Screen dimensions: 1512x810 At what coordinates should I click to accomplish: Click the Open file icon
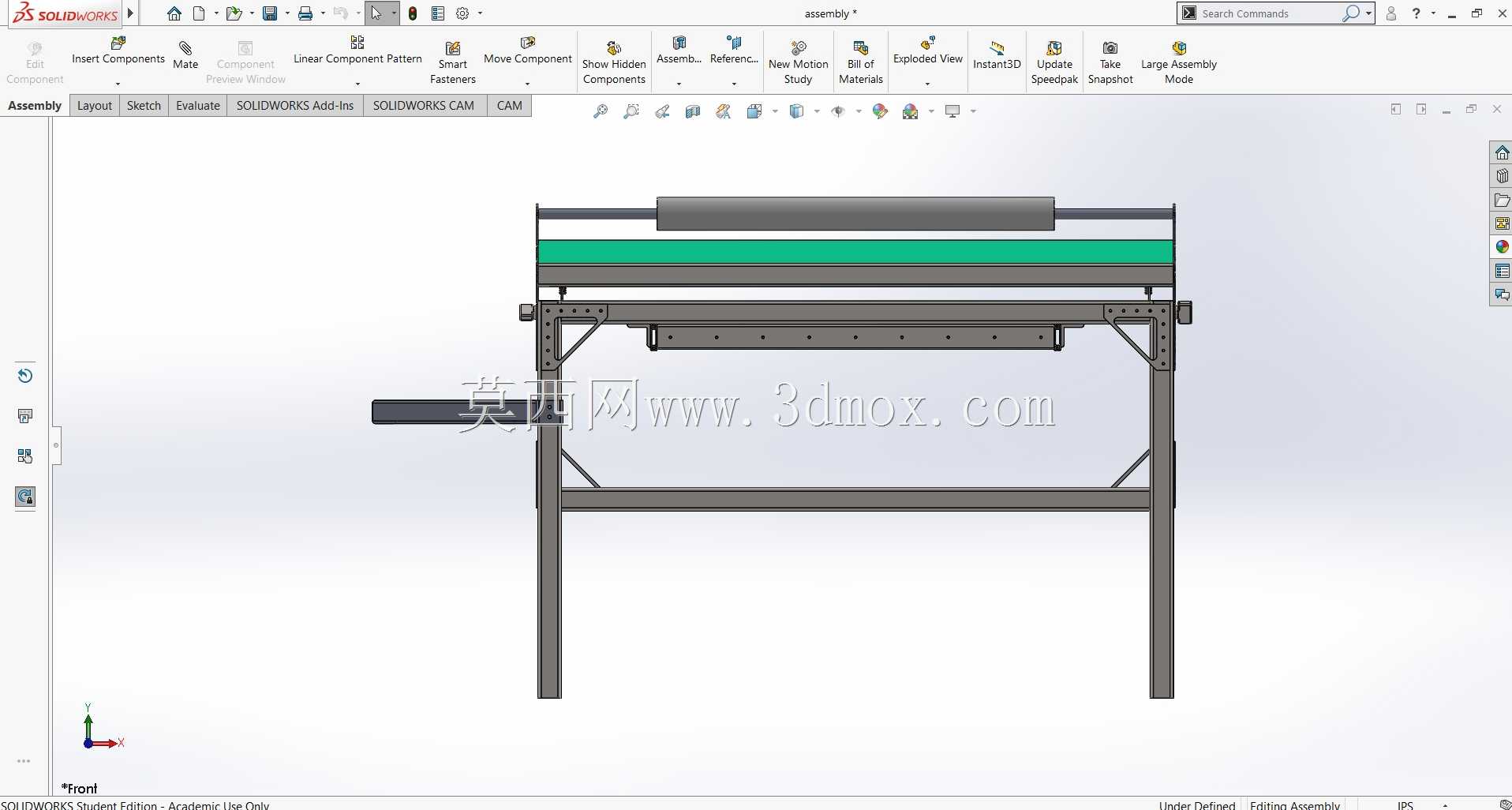(234, 13)
